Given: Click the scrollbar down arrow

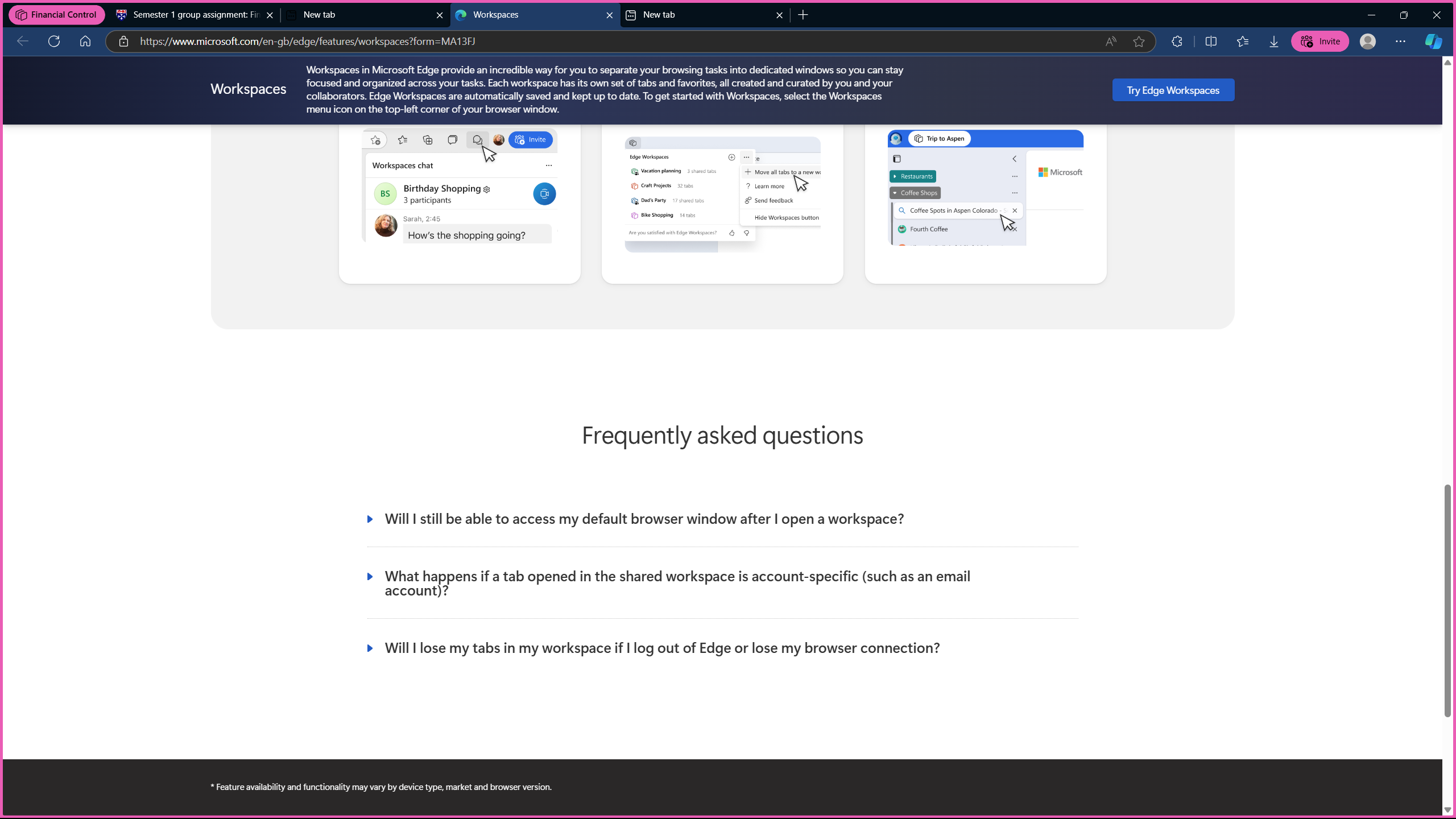Looking at the screenshot, I should (x=1448, y=810).
